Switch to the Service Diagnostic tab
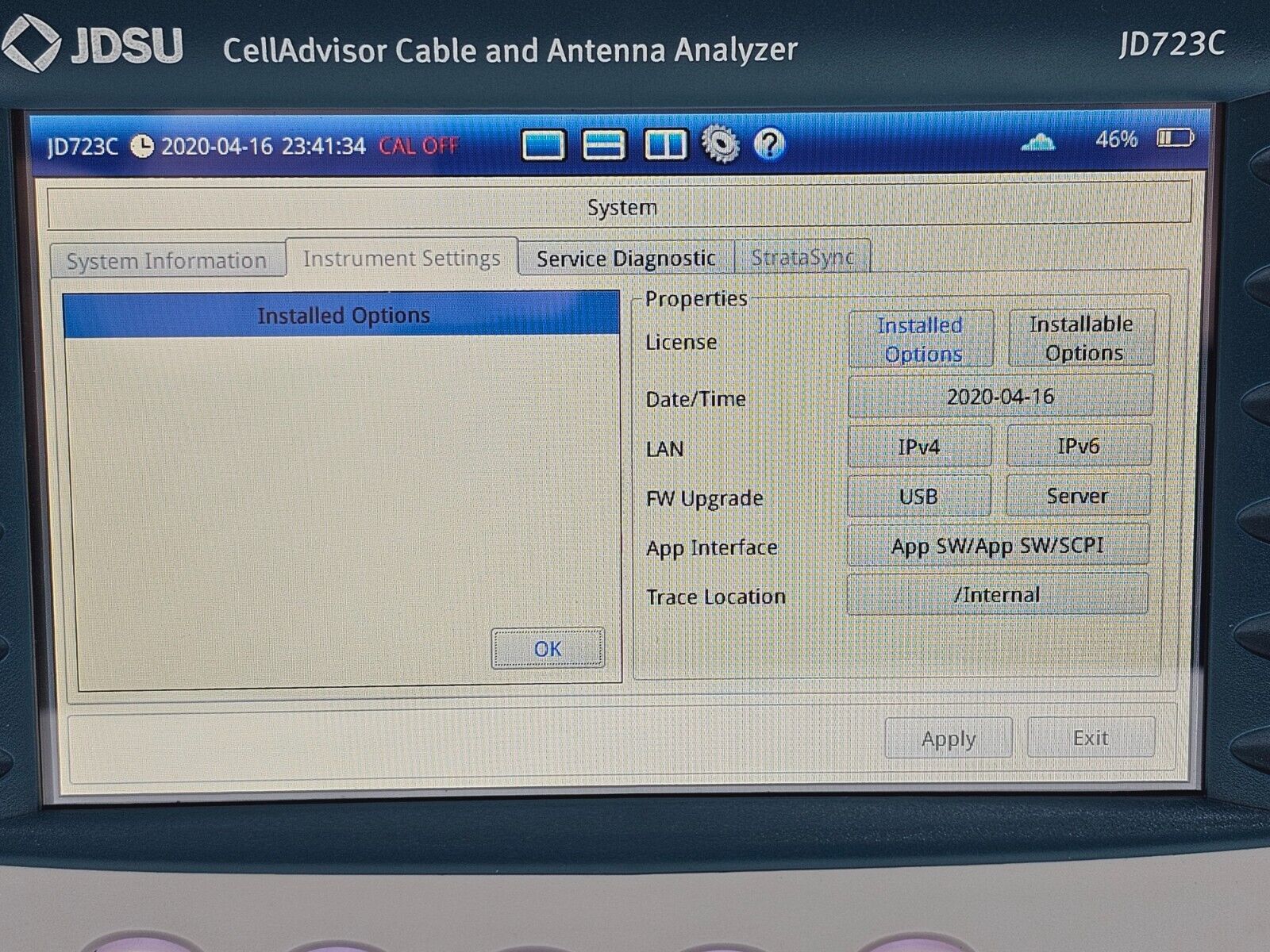Image resolution: width=1270 pixels, height=952 pixels. click(626, 257)
